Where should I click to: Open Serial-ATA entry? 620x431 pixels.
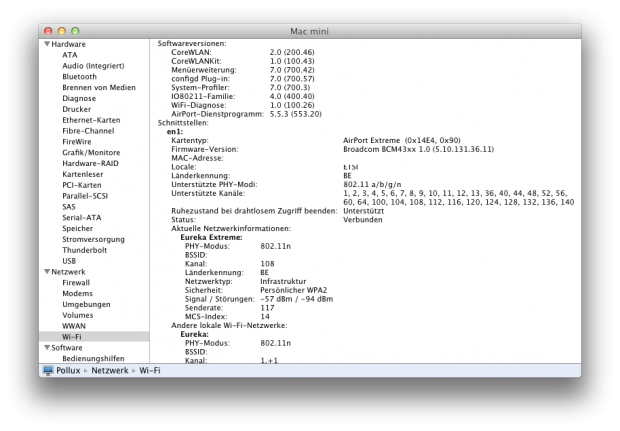coord(82,217)
